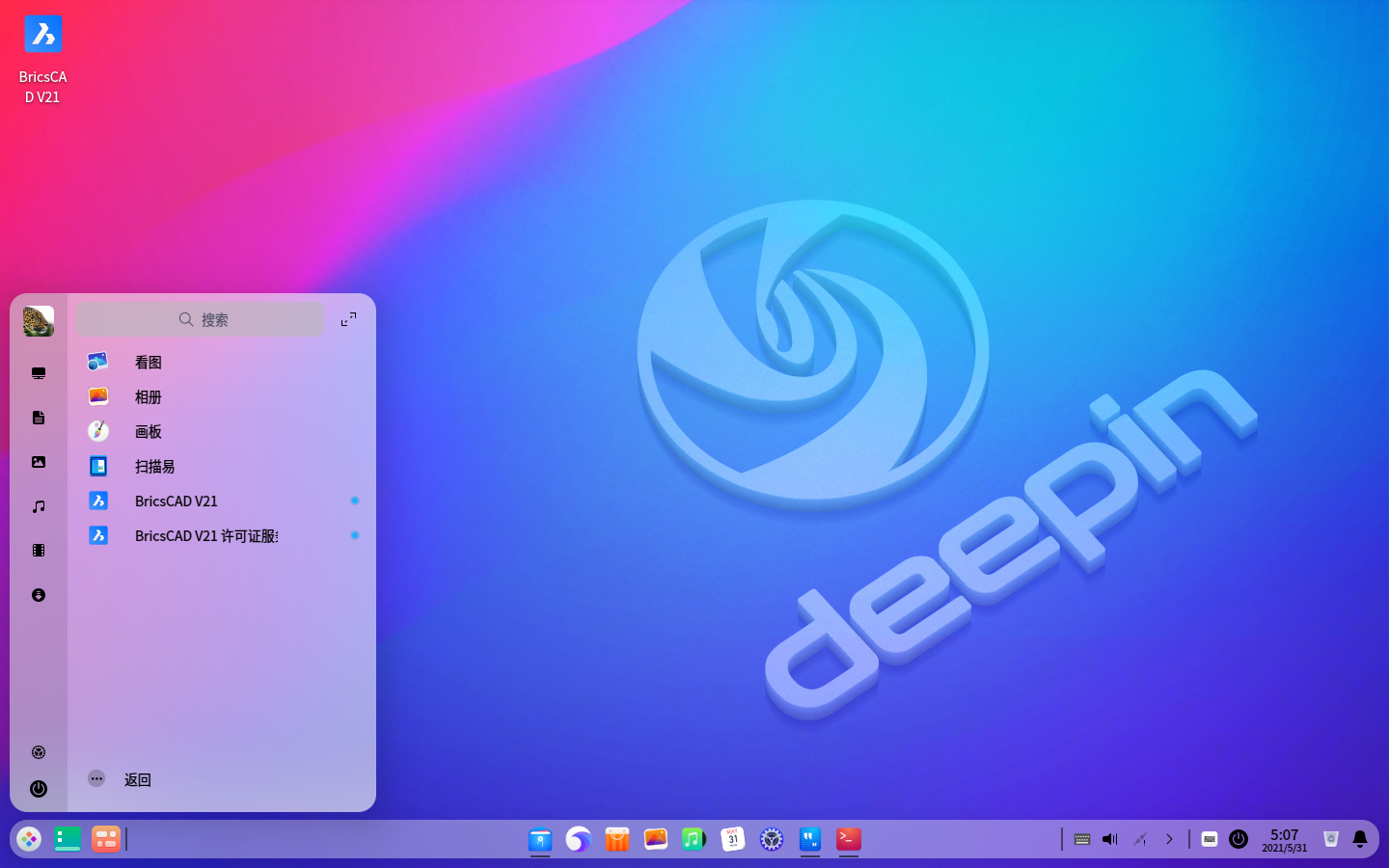Click the show desktop dock icon
Screen dimensions: 1389x868
click(68, 839)
